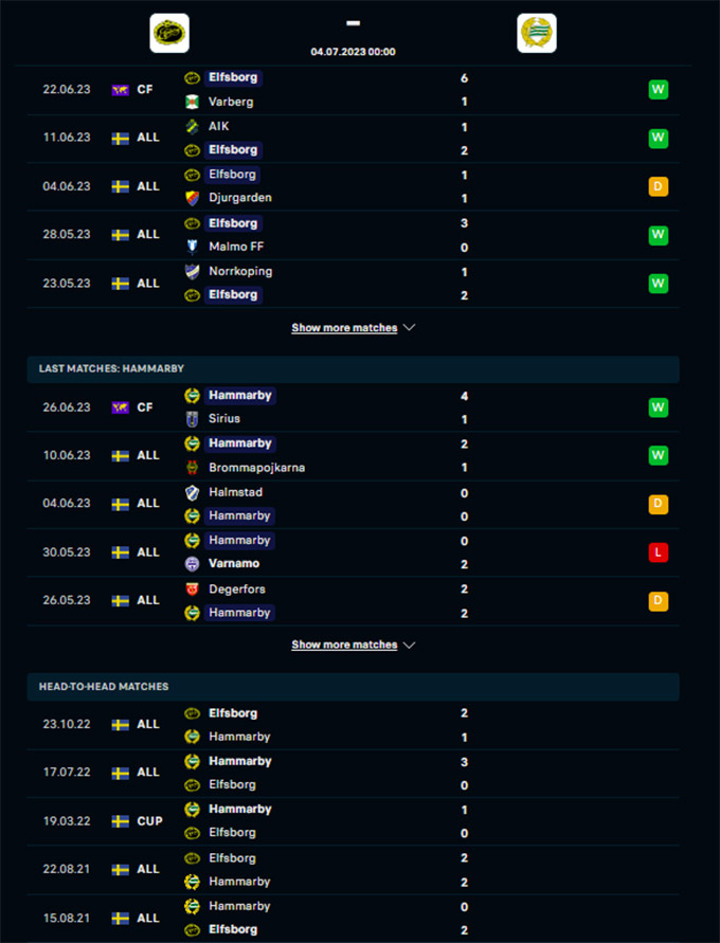Screen dimensions: 720x943
Task: Click Show more matches link under Hammarby
Action: (344, 645)
